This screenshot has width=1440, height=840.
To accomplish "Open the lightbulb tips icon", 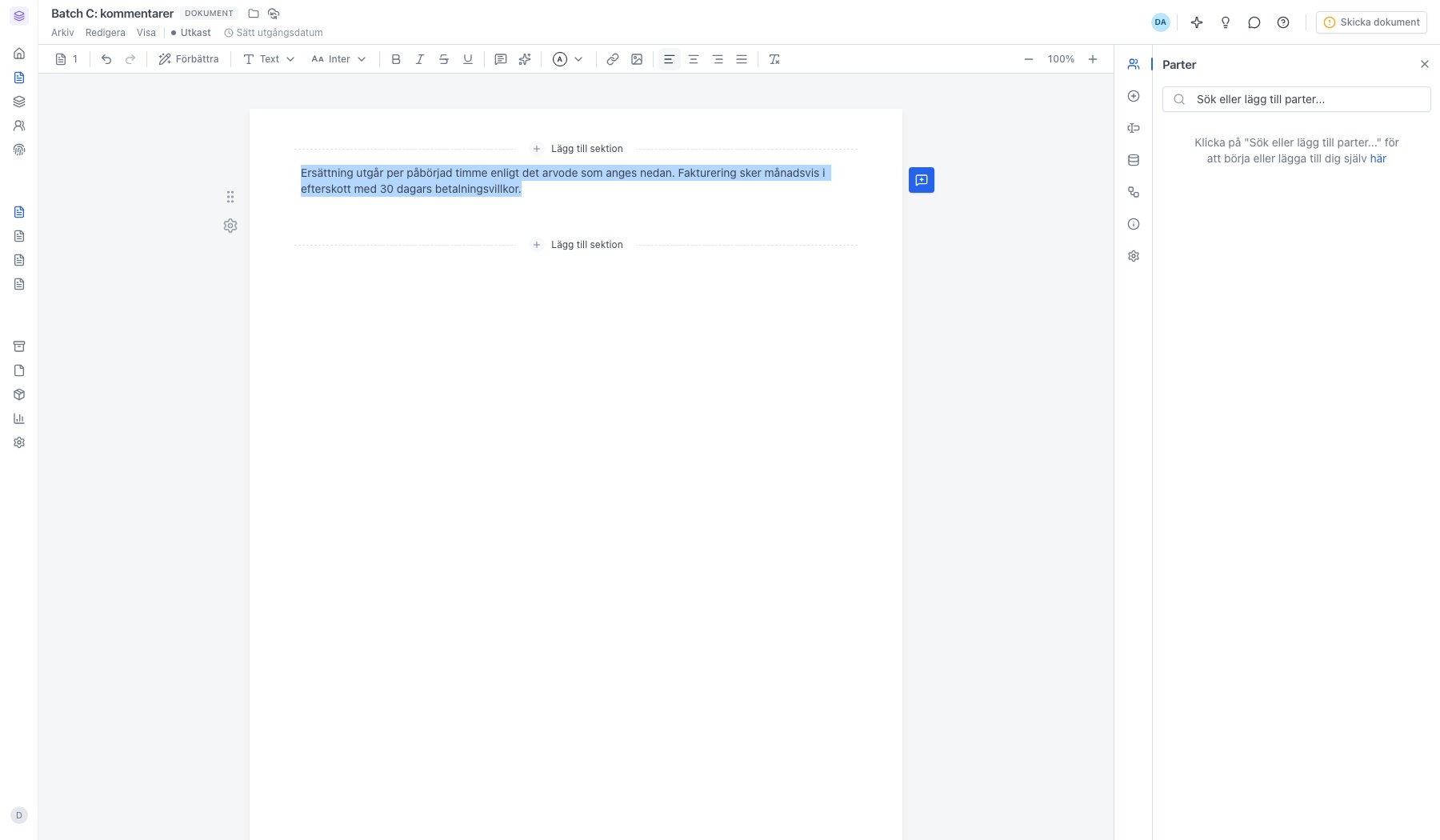I will 1226,22.
